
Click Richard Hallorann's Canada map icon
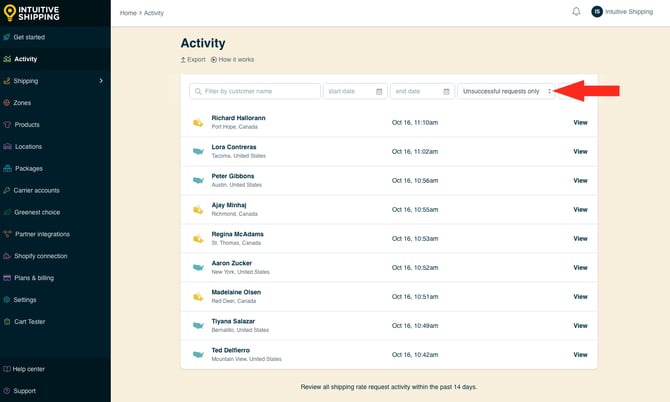click(198, 123)
